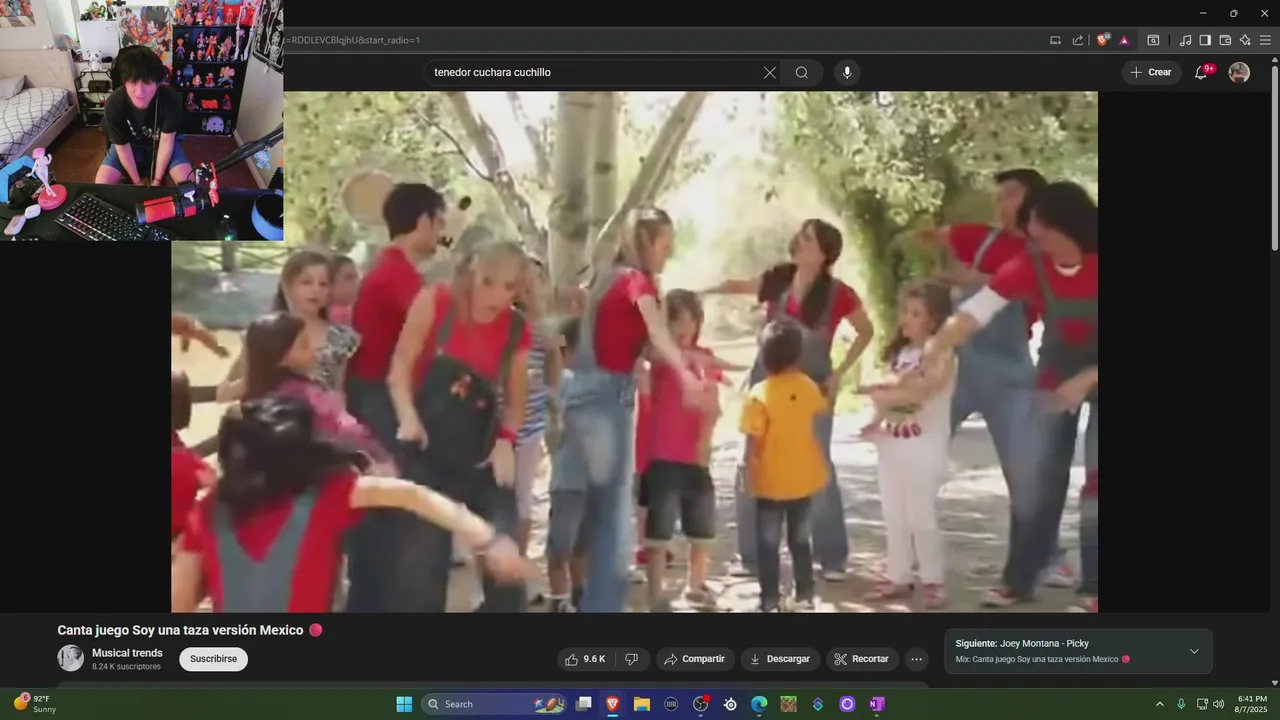
Task: Show hidden system tray icons chevron
Action: tap(1160, 704)
